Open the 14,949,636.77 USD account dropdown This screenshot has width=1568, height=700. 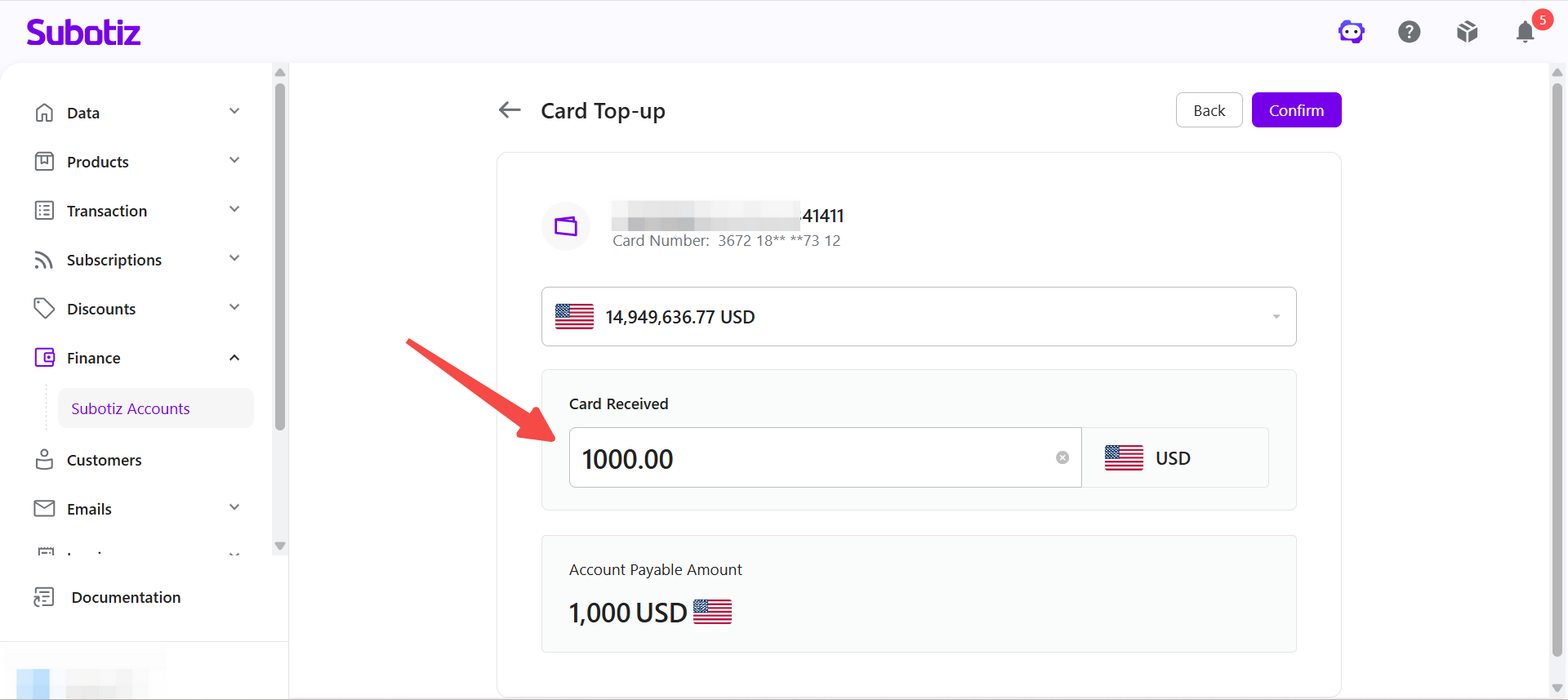pyautogui.click(x=919, y=316)
